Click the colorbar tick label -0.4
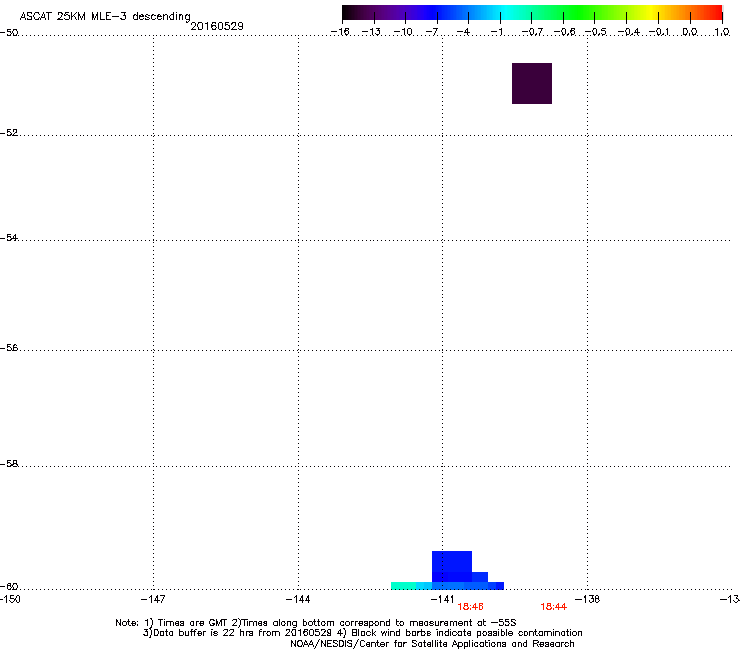The image size is (740, 650). coord(629,32)
